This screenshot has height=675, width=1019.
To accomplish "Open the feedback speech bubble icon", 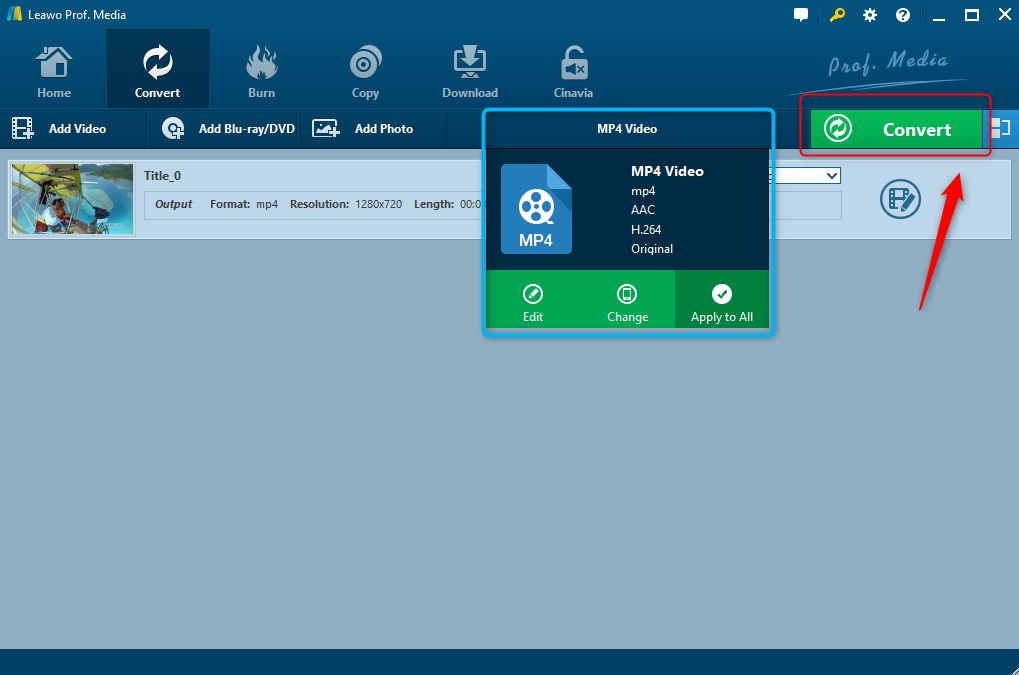I will coord(800,15).
